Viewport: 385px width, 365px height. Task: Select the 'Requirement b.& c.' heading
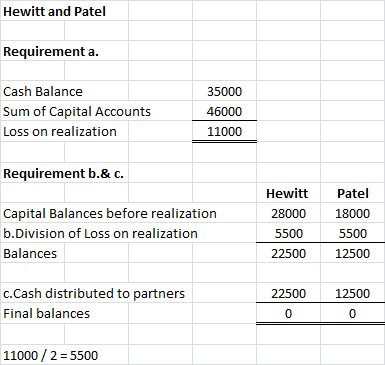(x=63, y=174)
